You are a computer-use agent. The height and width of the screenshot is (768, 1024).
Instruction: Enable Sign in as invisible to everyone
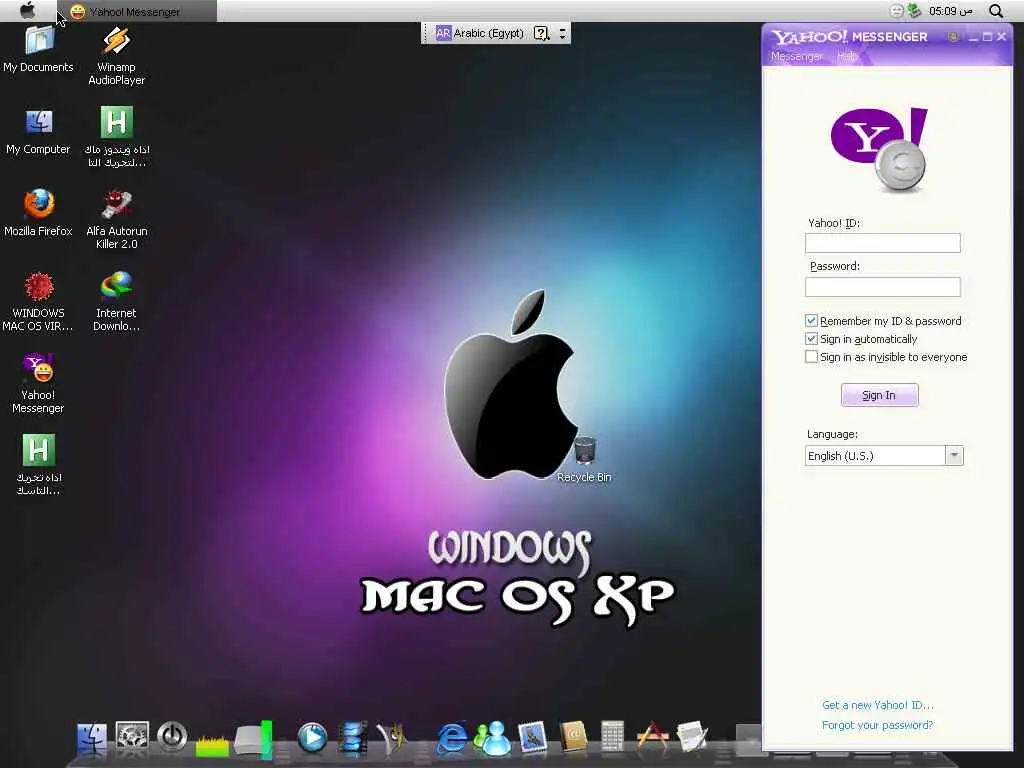[x=811, y=357]
